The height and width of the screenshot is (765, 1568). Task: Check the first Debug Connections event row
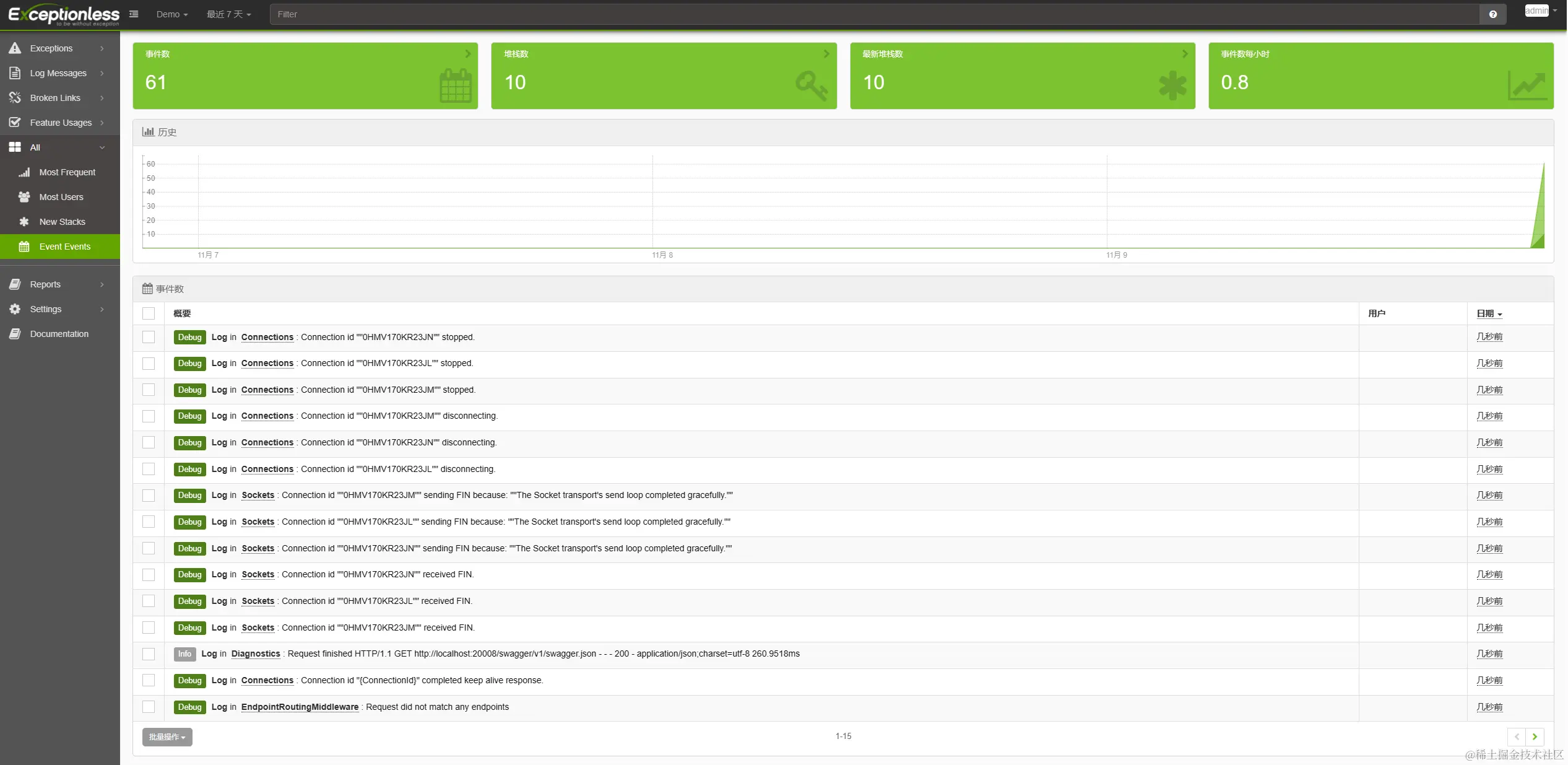(x=149, y=337)
